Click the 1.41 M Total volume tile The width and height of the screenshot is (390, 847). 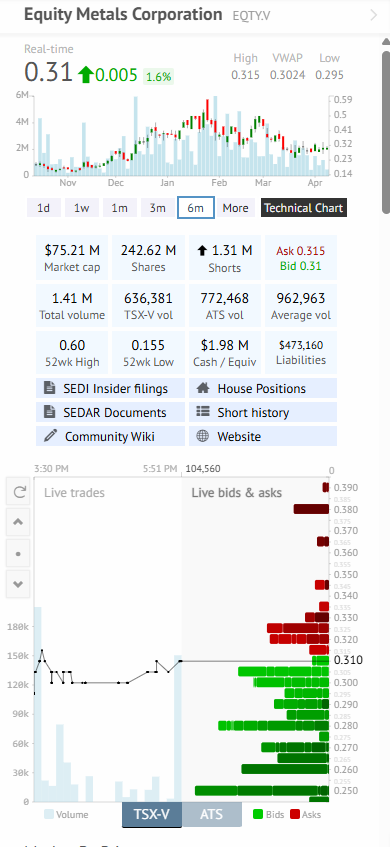click(x=72, y=305)
